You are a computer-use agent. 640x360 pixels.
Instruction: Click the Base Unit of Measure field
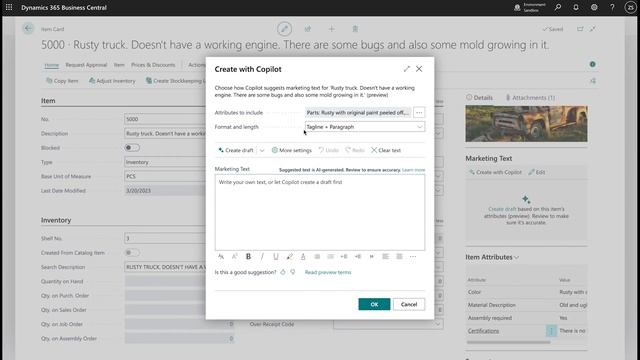[165, 176]
